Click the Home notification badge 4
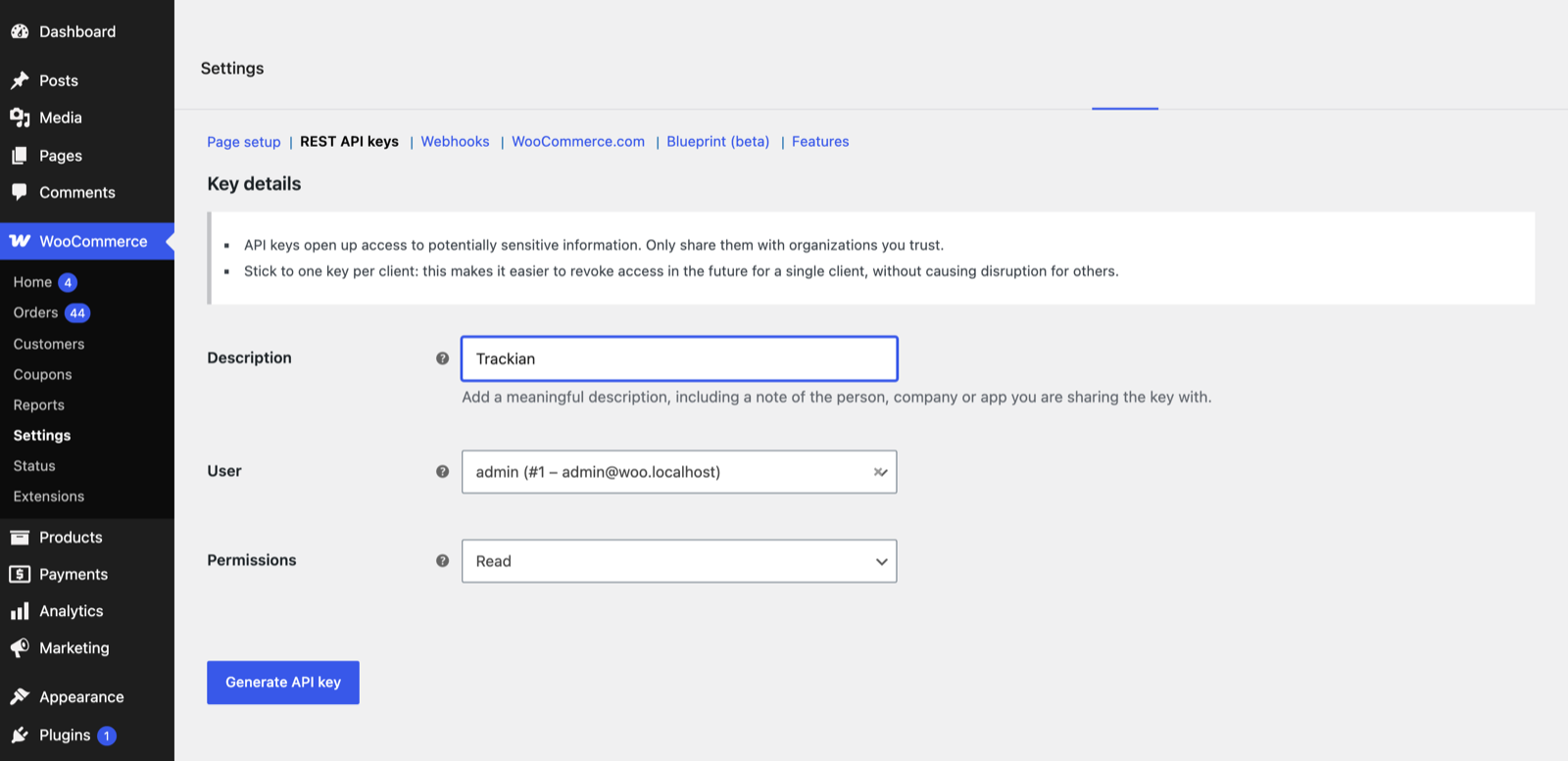 point(68,283)
